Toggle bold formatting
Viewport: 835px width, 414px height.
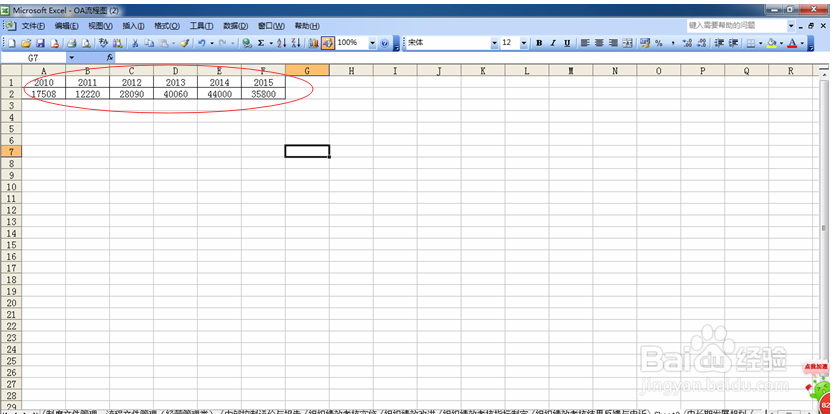539,43
